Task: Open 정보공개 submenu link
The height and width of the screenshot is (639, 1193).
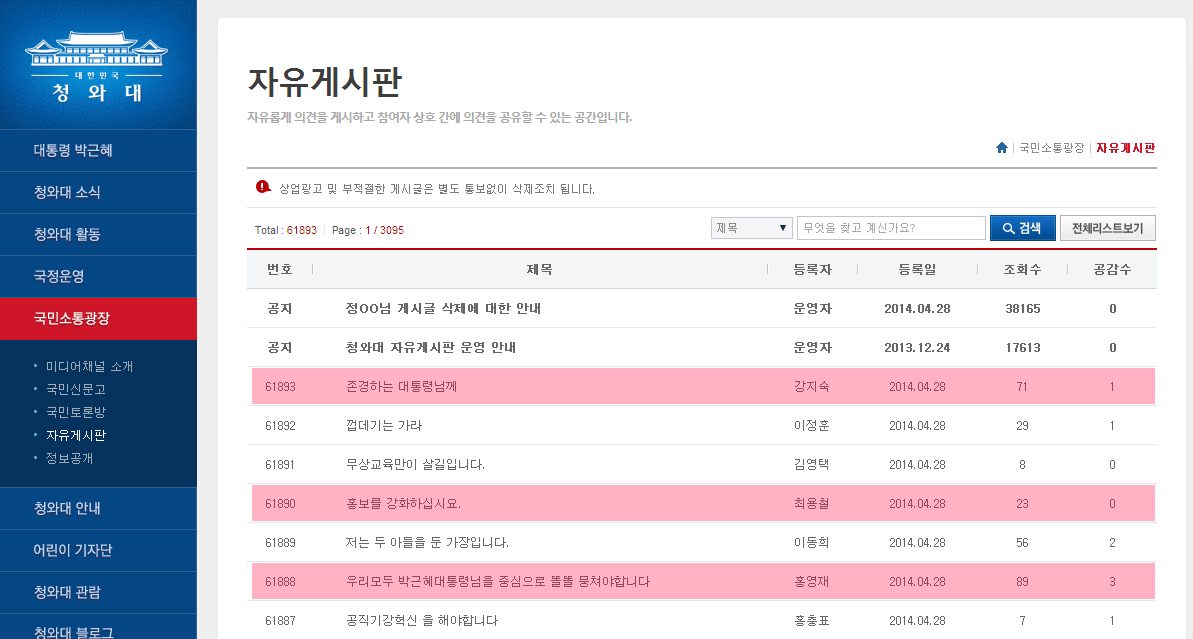Action: (x=69, y=458)
